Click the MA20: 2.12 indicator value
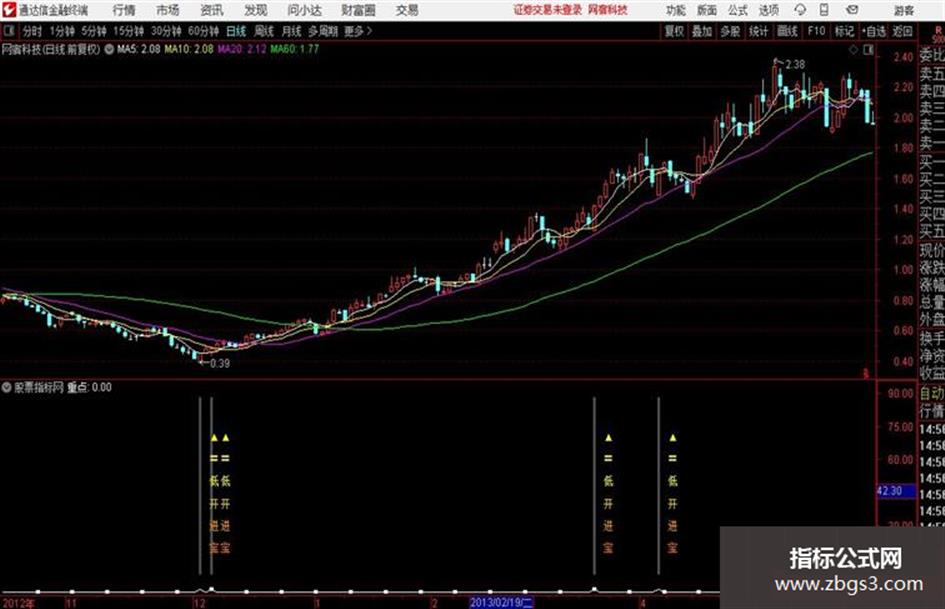The height and width of the screenshot is (609, 945). click(x=242, y=49)
